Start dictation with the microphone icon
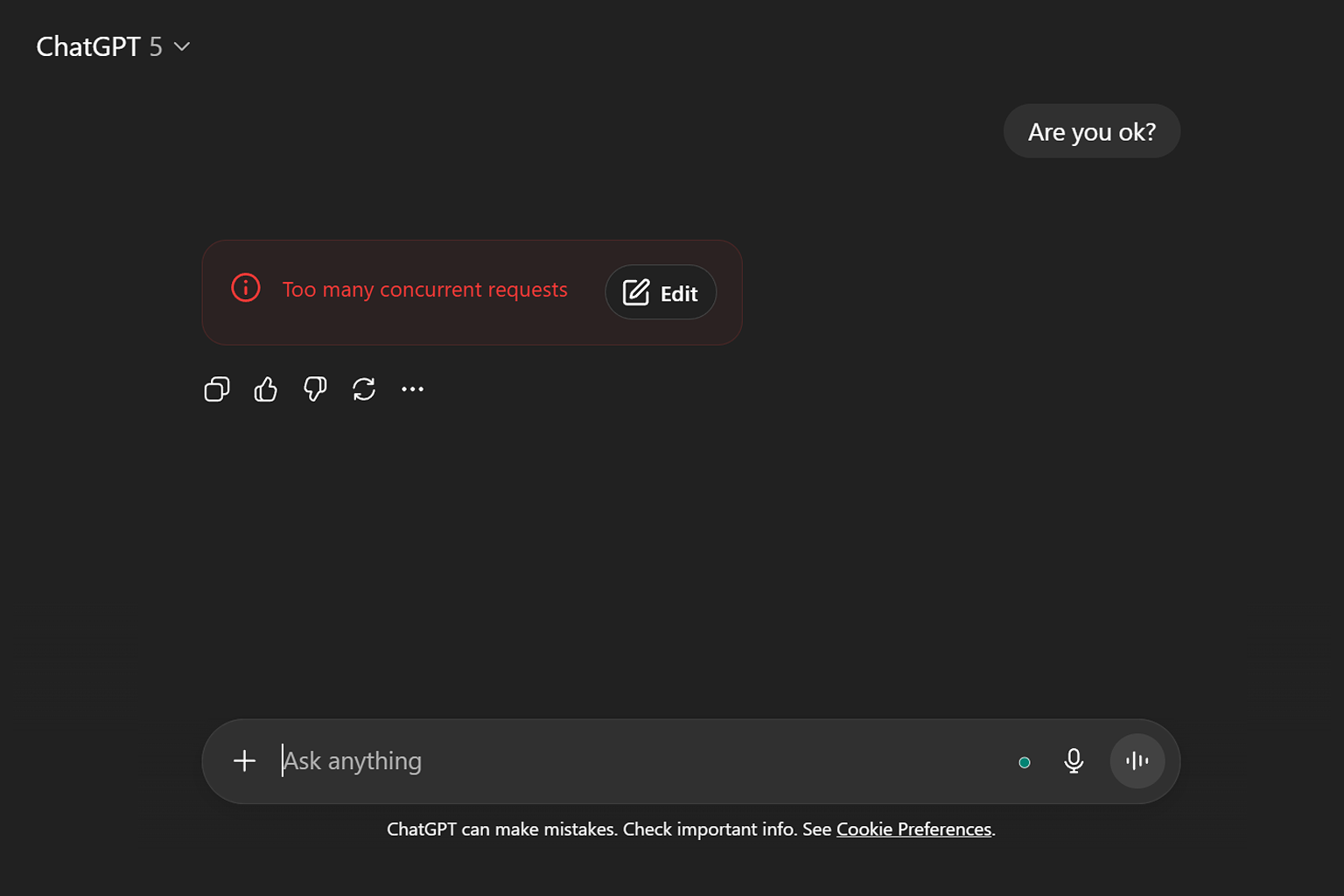1344x896 pixels. point(1074,761)
